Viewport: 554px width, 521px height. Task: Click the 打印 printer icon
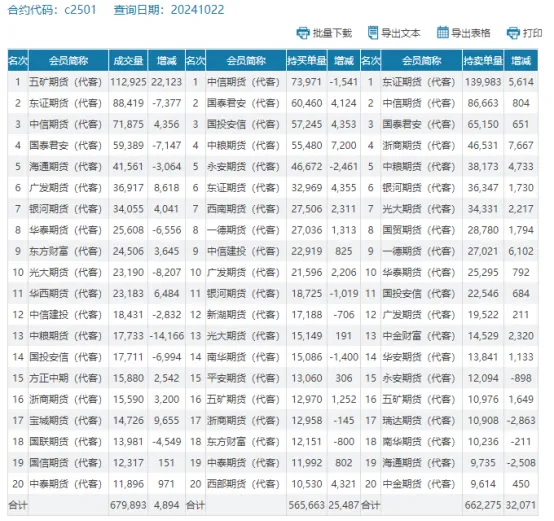point(513,33)
